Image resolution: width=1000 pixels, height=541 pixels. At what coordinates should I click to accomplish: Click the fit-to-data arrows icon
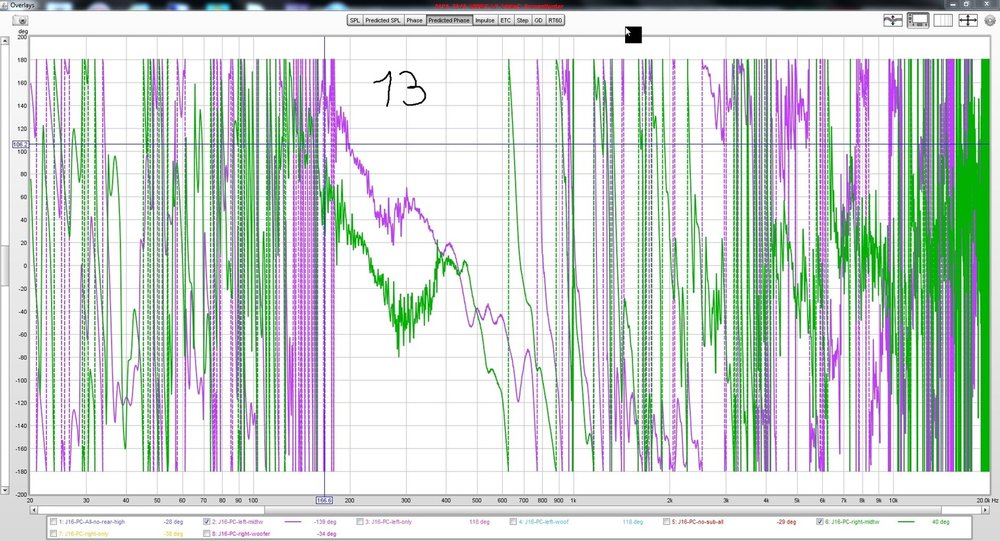click(967, 20)
